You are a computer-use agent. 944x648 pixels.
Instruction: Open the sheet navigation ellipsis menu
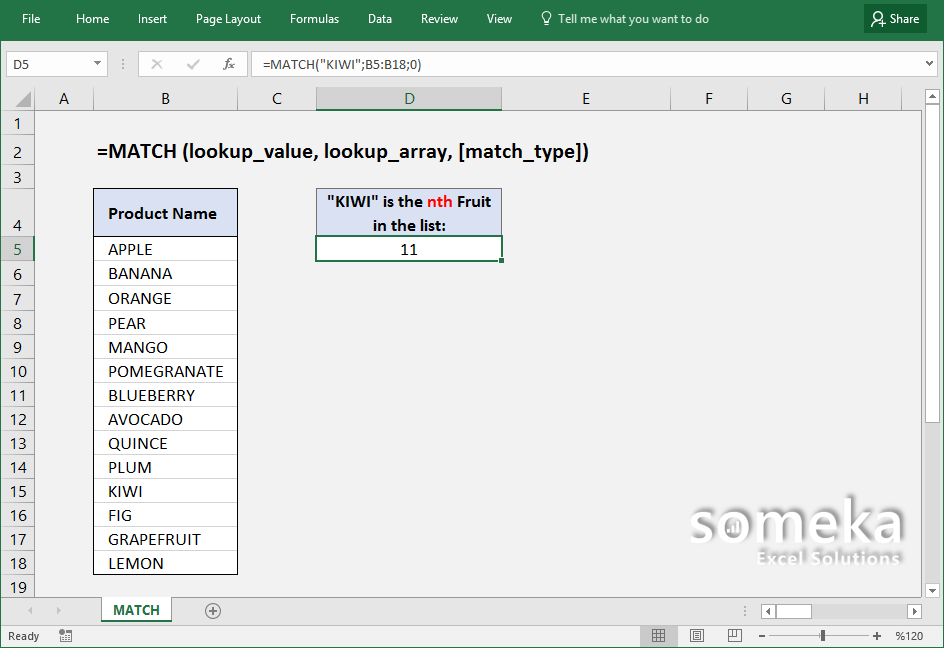point(744,610)
